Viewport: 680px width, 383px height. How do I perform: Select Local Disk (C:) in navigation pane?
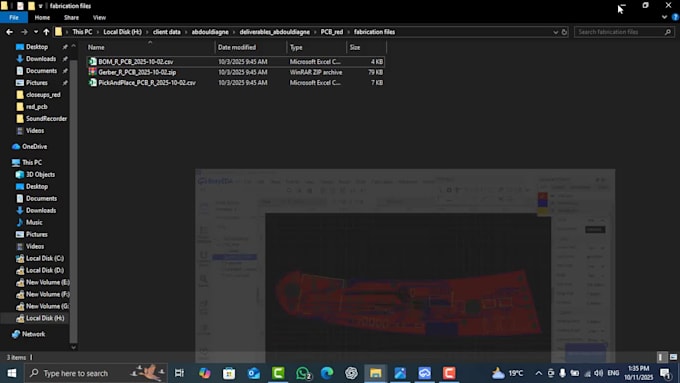45,258
